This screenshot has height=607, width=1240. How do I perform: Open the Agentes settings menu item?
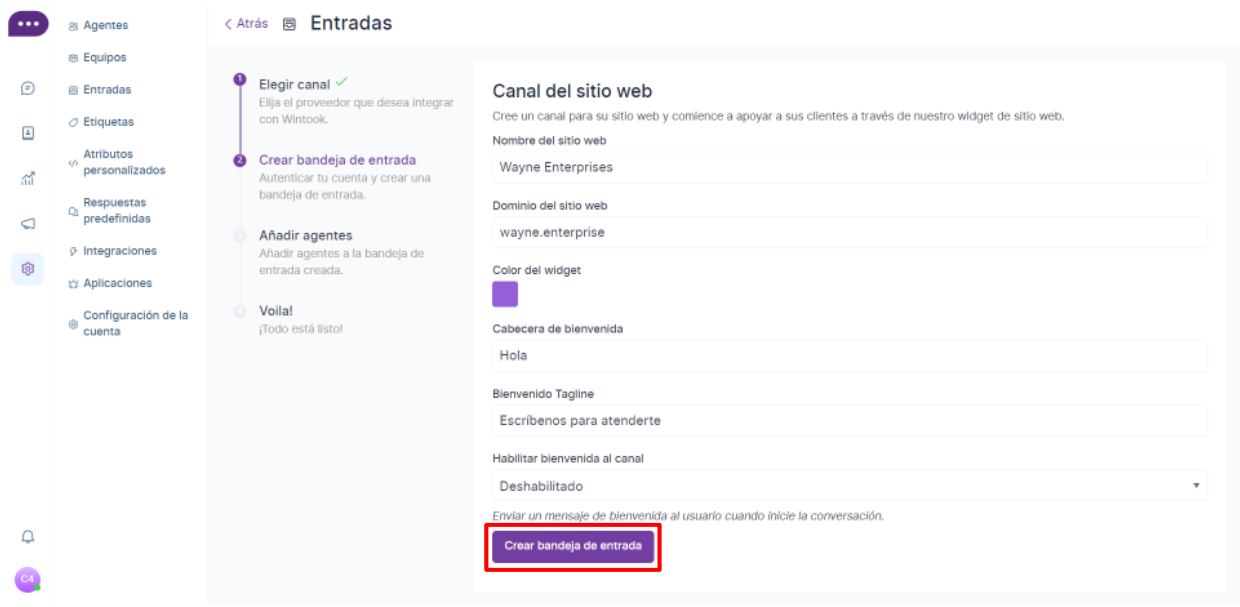point(105,26)
